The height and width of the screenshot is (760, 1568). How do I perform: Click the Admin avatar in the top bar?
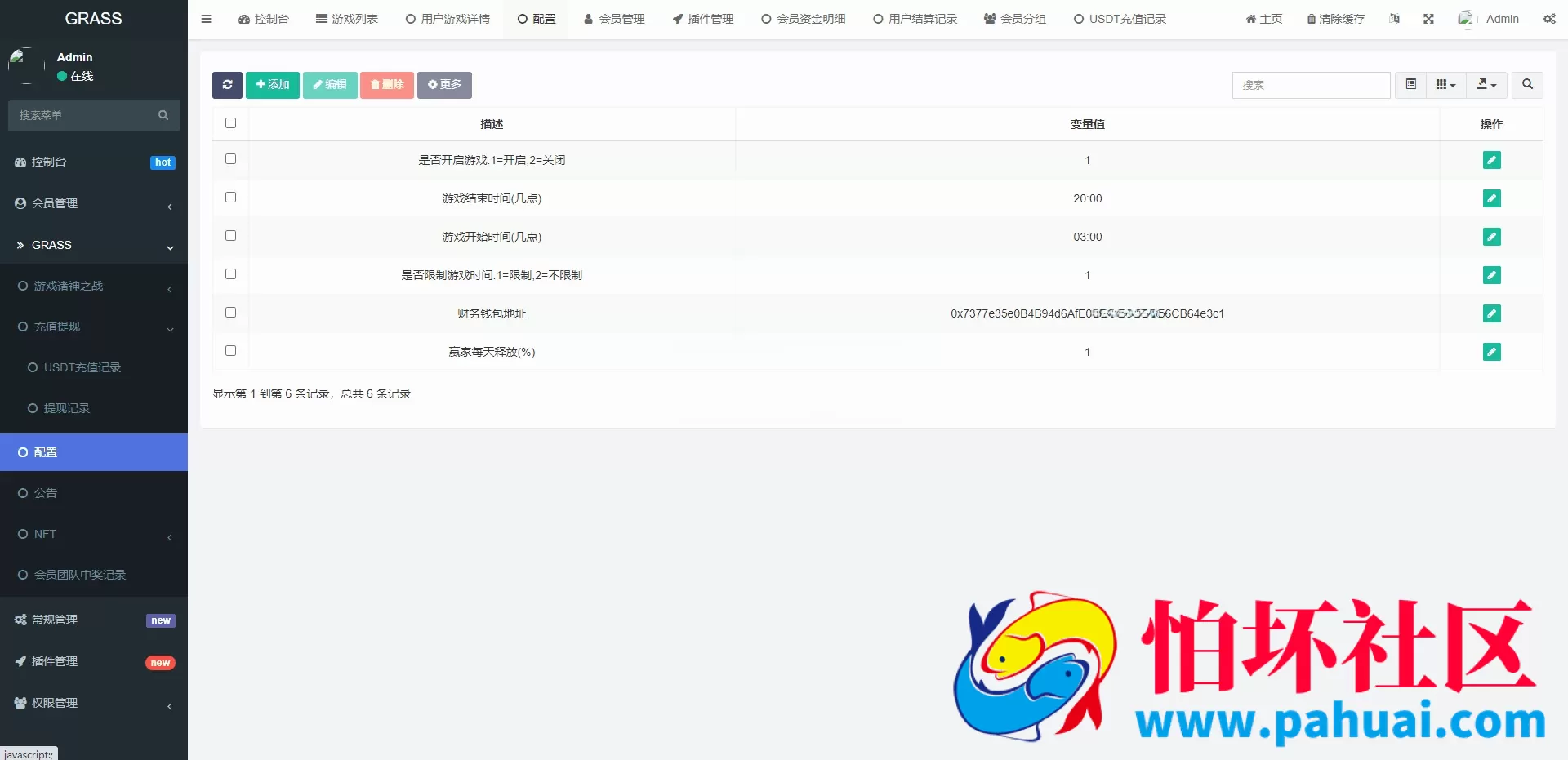(x=1468, y=19)
